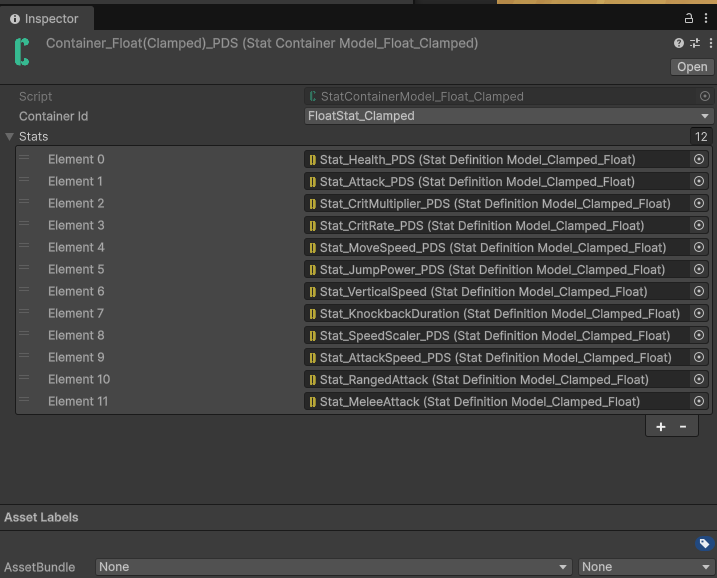The image size is (717, 578).
Task: Select the Element 2 label
Action: [x=76, y=203]
